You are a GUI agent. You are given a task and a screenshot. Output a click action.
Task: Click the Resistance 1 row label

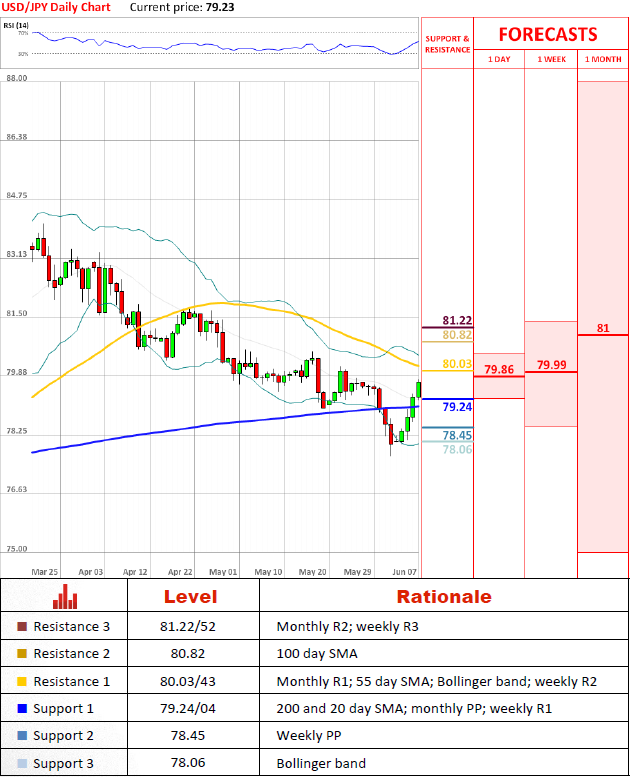(71, 681)
